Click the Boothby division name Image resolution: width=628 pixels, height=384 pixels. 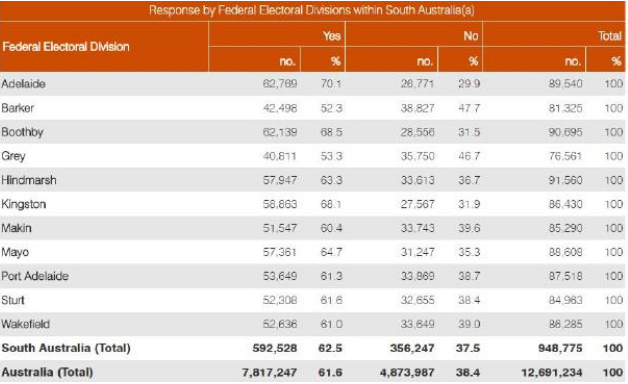22,132
